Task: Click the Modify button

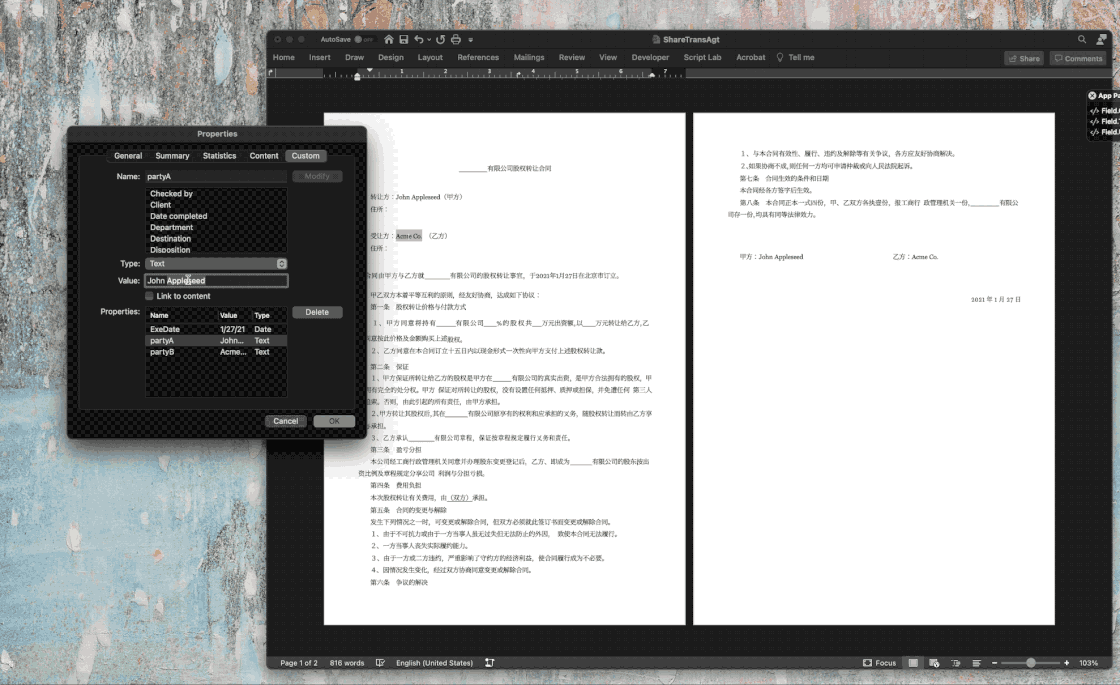Action: (x=317, y=176)
